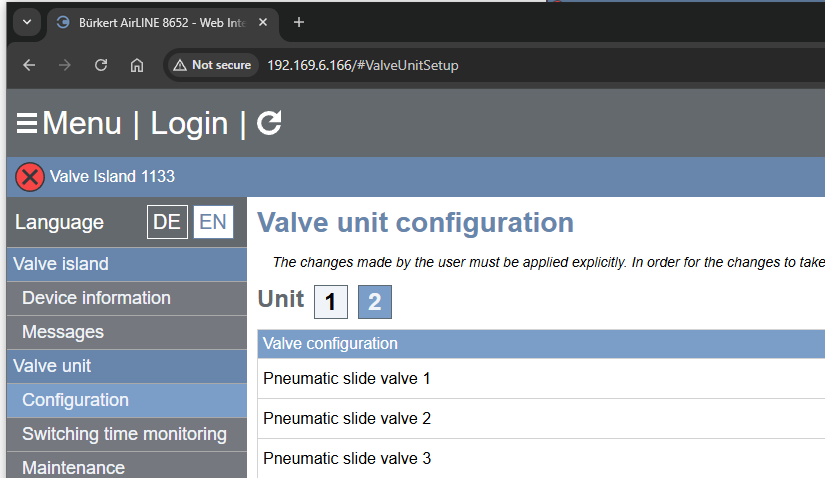
Task: Click the Valve configuration table header
Action: coord(541,344)
